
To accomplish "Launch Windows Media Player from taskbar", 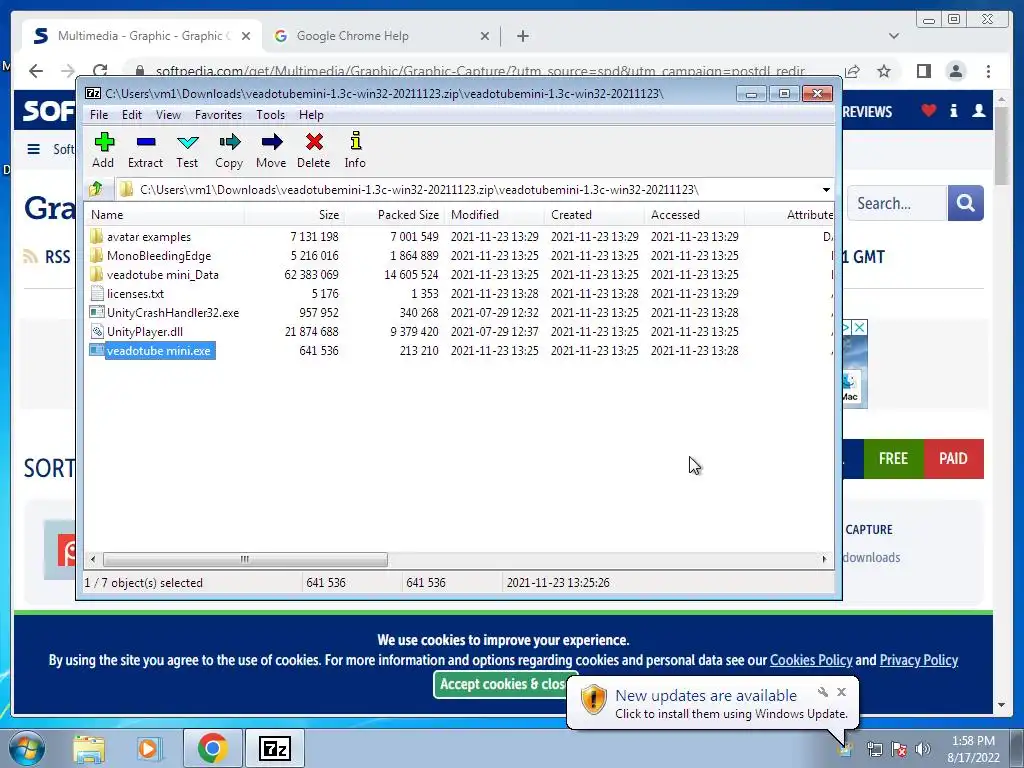I will pyautogui.click(x=148, y=748).
